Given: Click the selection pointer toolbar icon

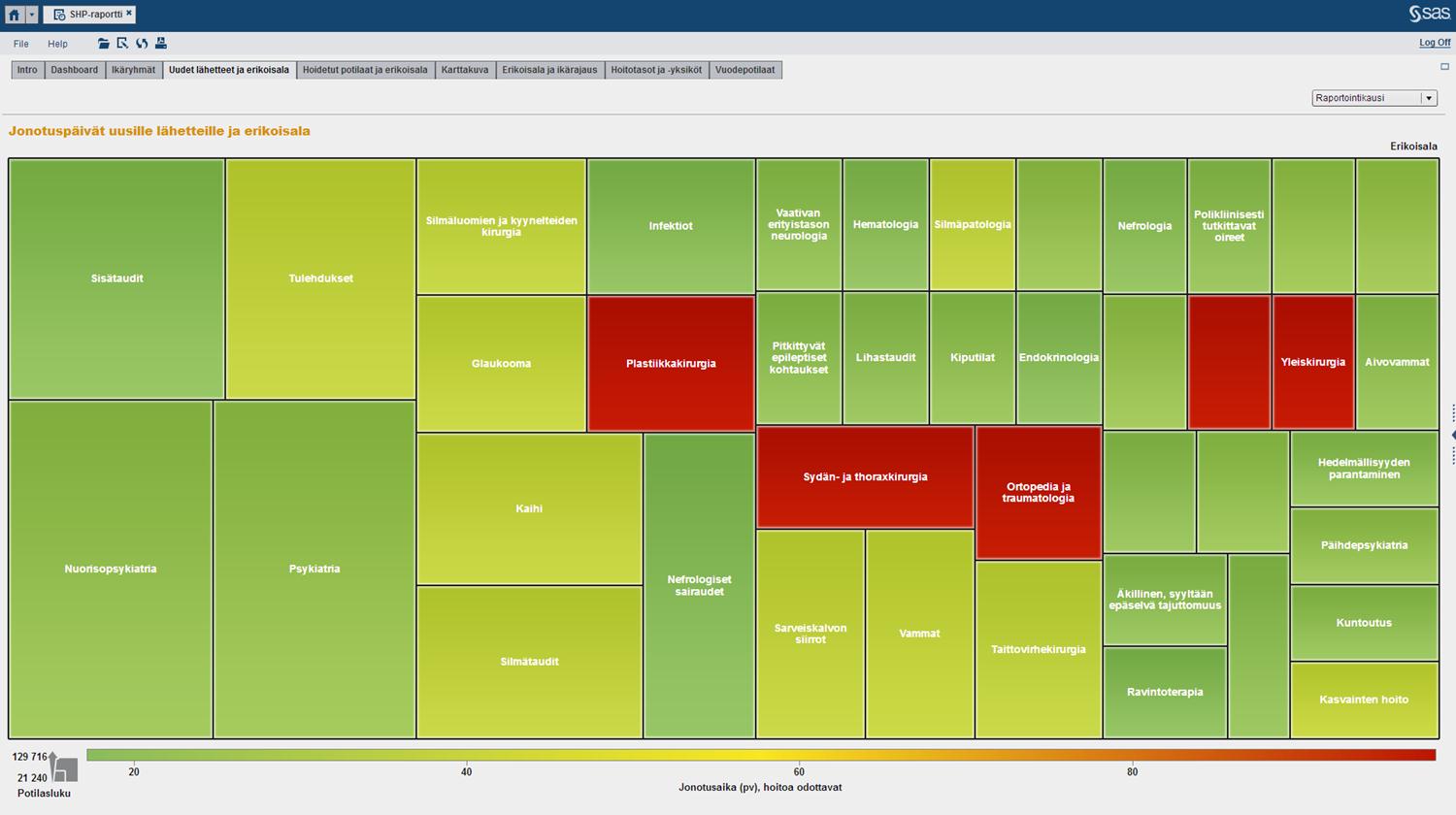Looking at the screenshot, I should pos(122,44).
